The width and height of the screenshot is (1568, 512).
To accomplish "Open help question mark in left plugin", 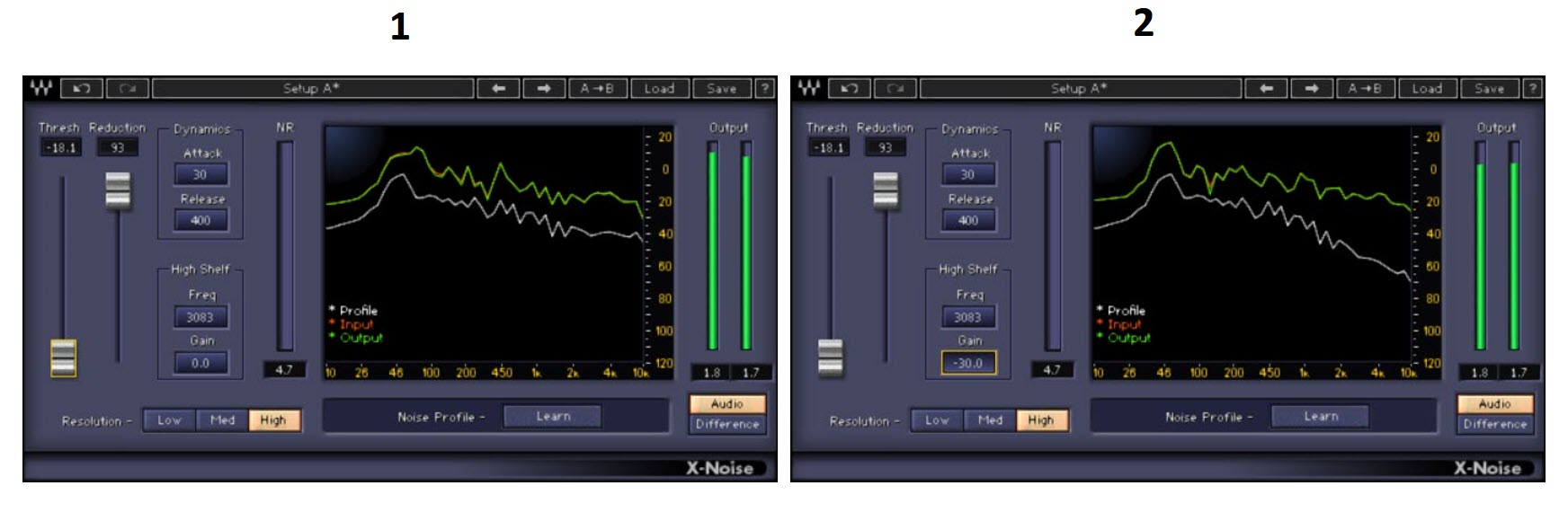I will 765,88.
